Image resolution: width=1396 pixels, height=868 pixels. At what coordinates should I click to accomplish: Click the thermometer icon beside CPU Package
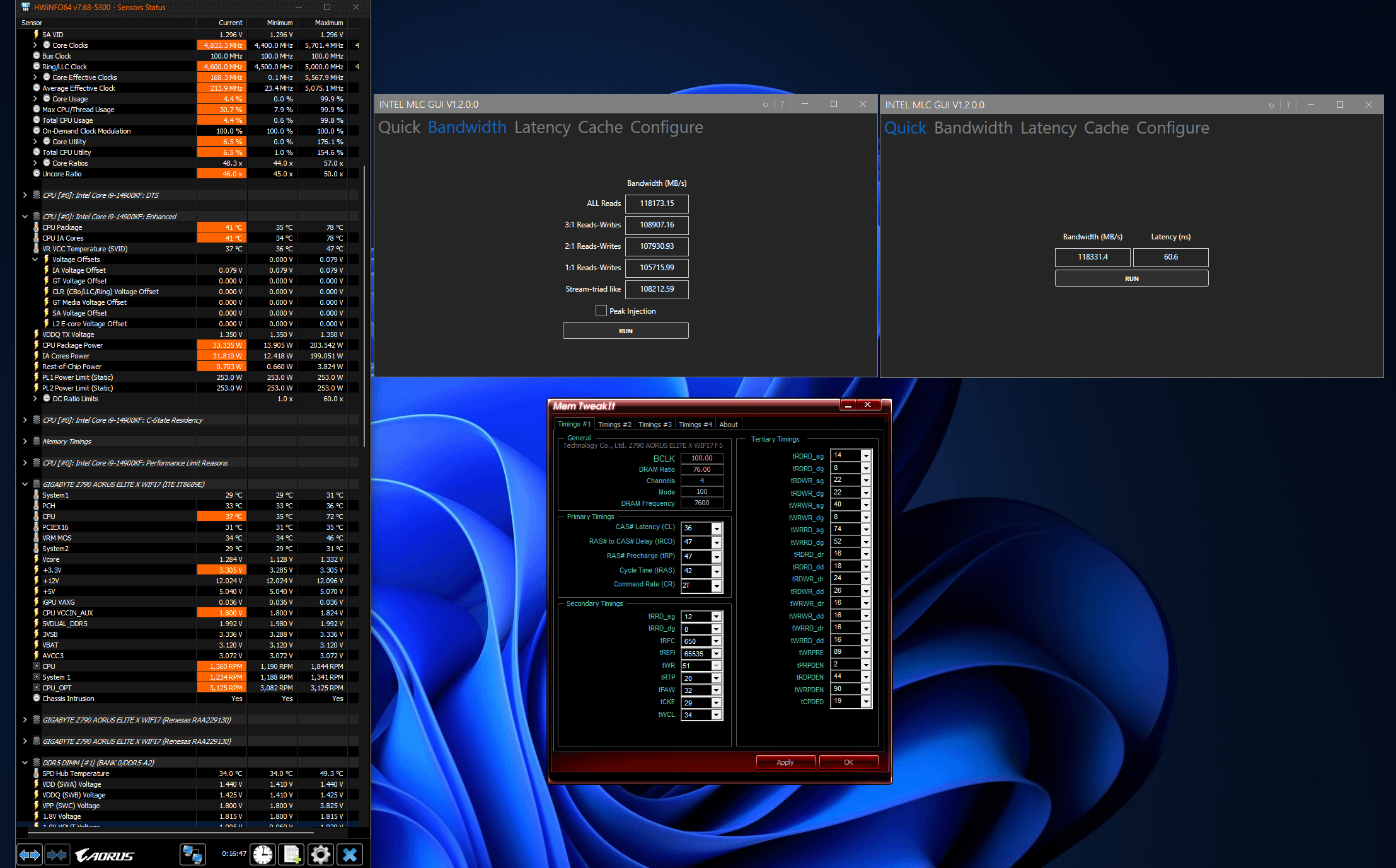click(x=37, y=227)
